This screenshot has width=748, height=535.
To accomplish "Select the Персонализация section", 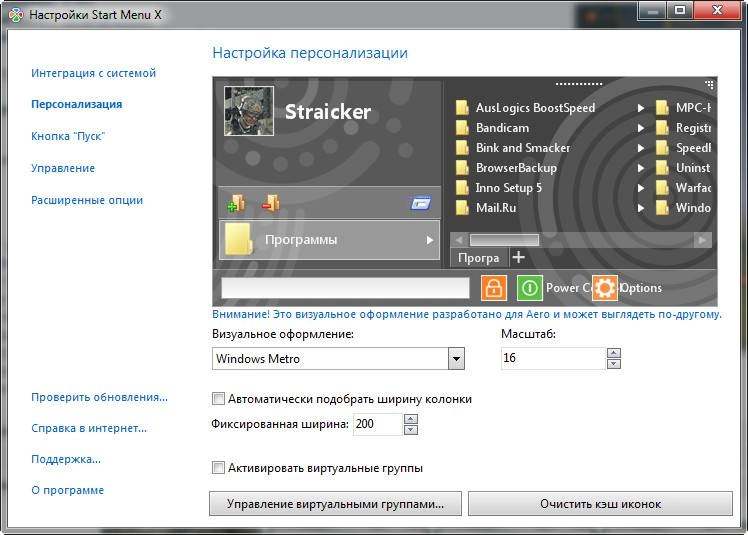I will (76, 104).
